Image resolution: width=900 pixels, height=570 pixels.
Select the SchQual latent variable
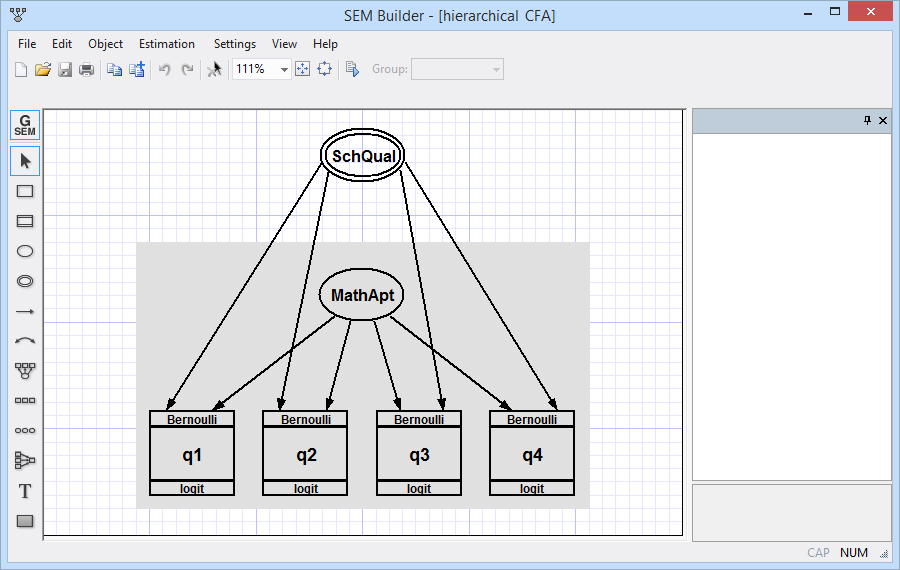pyautogui.click(x=362, y=156)
